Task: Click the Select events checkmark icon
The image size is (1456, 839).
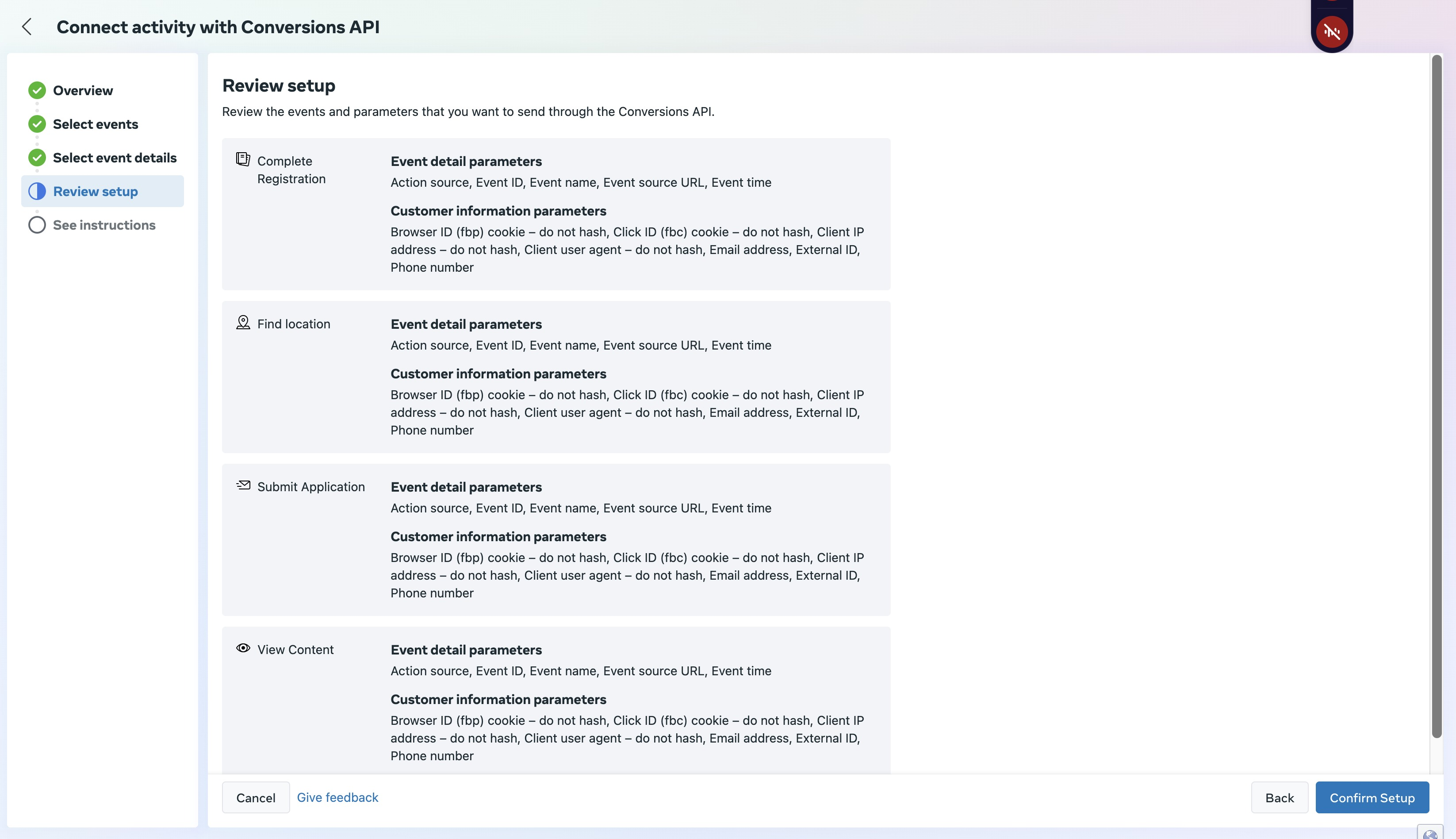Action: coord(37,124)
